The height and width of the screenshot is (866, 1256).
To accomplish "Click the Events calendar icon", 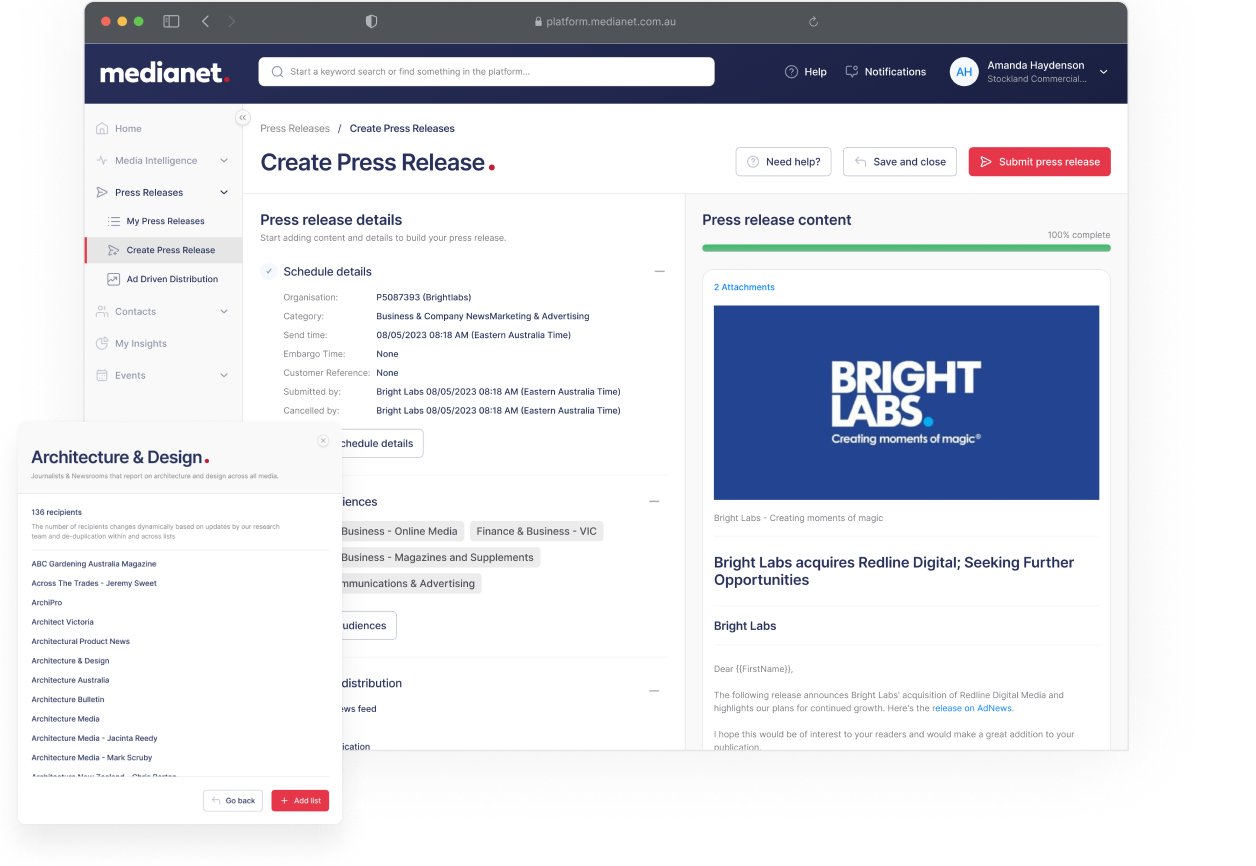I will coord(102,376).
